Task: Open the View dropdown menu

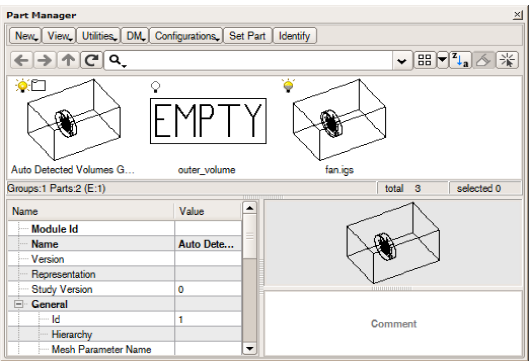Action: coord(59,36)
